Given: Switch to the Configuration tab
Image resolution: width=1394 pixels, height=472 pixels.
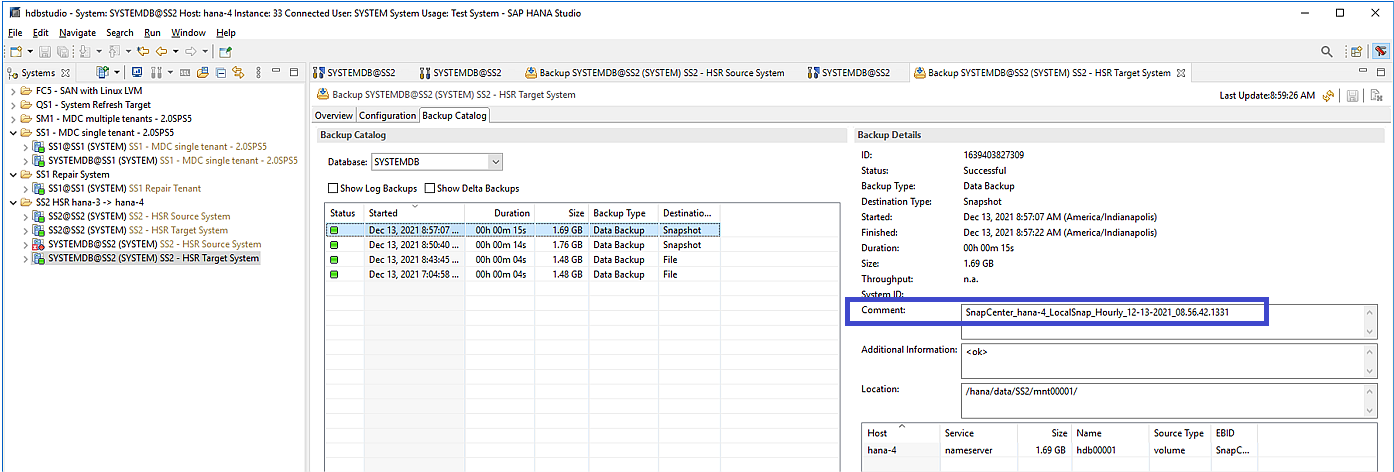Looking at the screenshot, I should [388, 116].
